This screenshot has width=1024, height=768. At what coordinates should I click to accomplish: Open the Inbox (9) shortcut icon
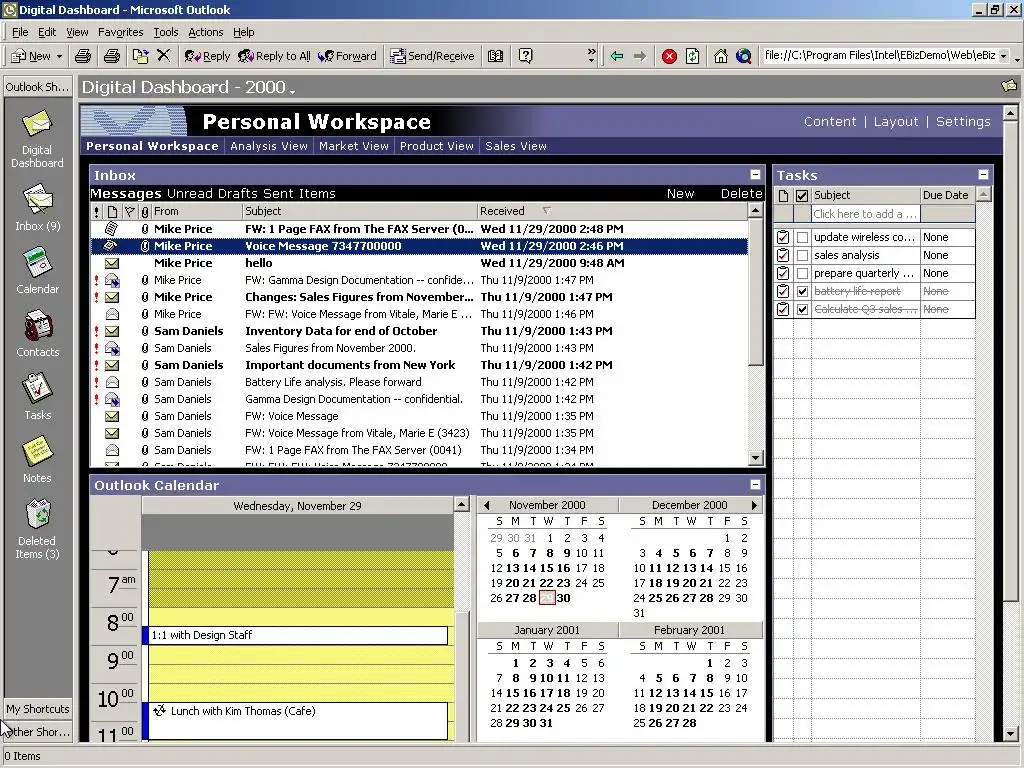pos(37,199)
